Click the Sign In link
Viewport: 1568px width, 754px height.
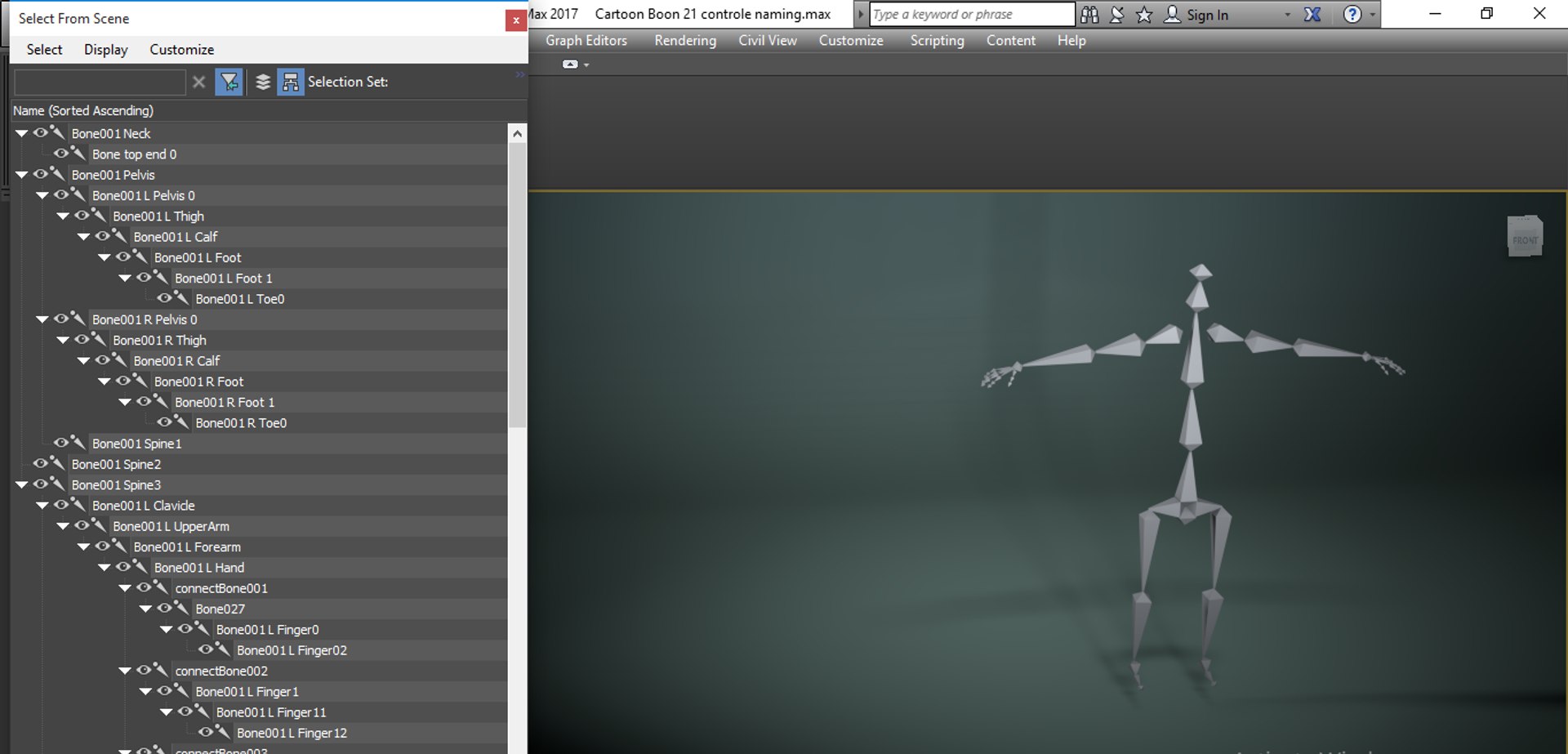[x=1207, y=15]
